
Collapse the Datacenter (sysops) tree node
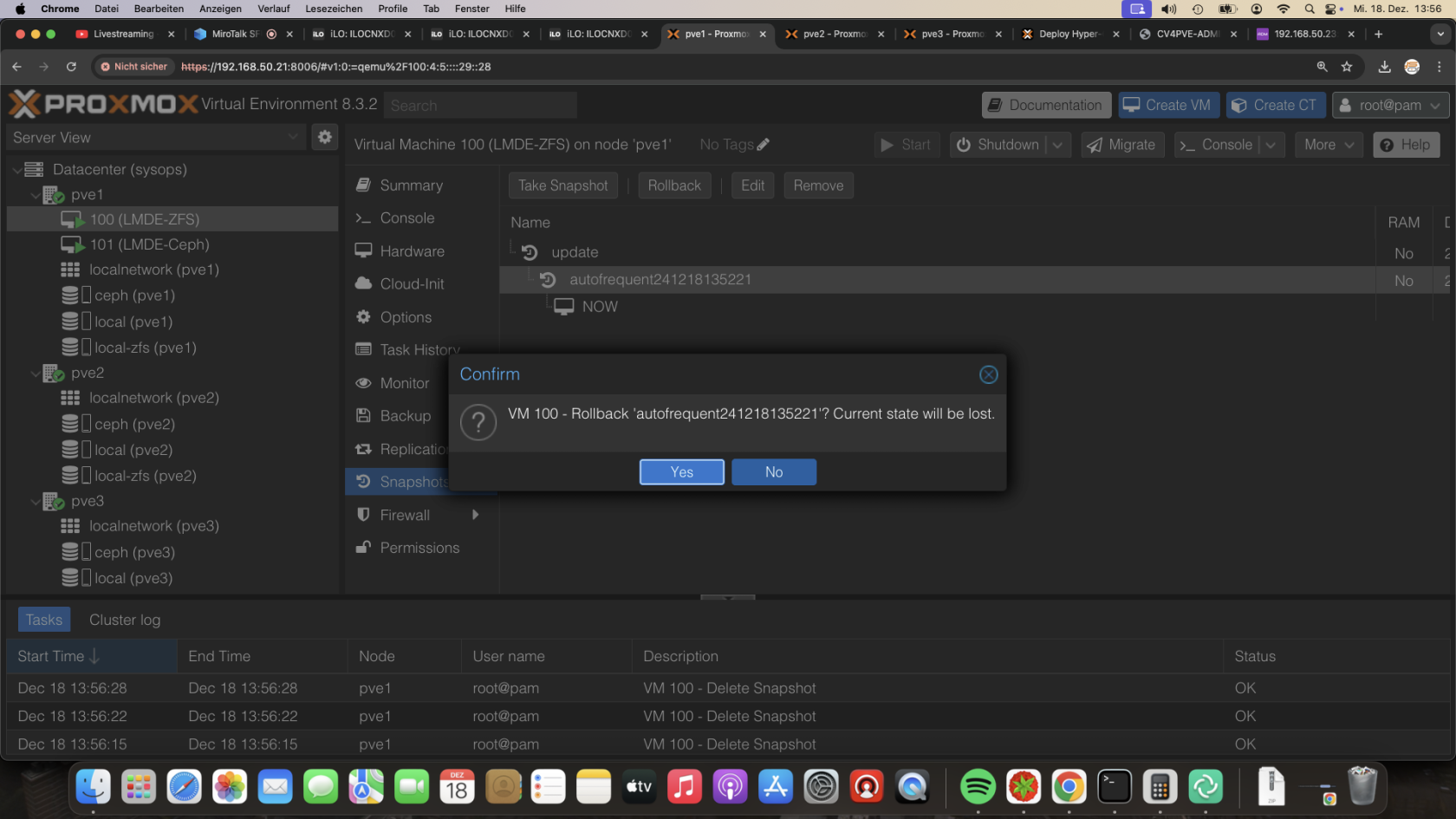coord(17,170)
